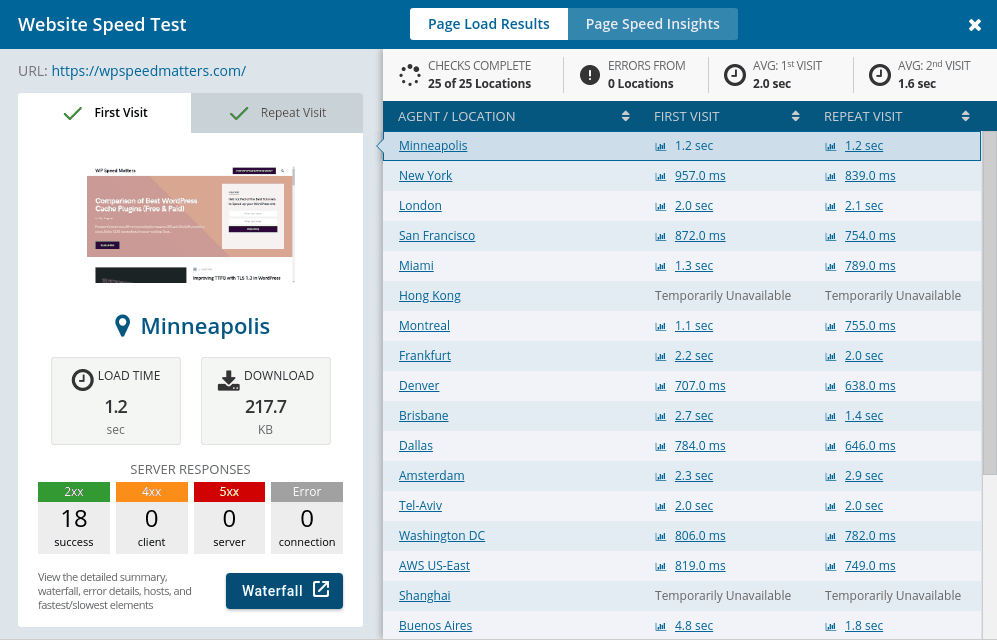Sort by Repeat Visit column arrows
This screenshot has height=640, width=997.
pos(965,116)
